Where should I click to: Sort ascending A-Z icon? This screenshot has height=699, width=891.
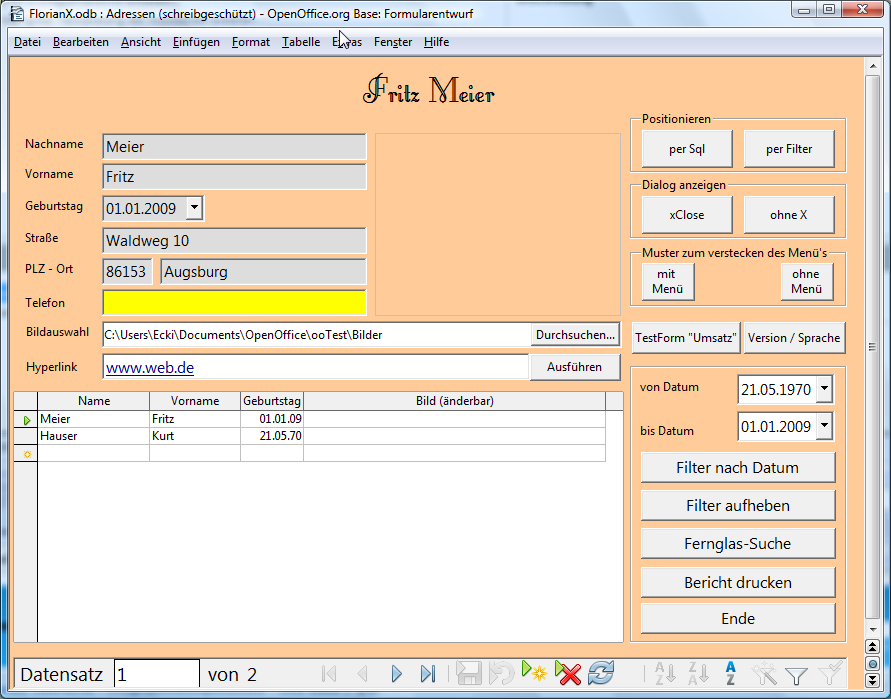[665, 673]
